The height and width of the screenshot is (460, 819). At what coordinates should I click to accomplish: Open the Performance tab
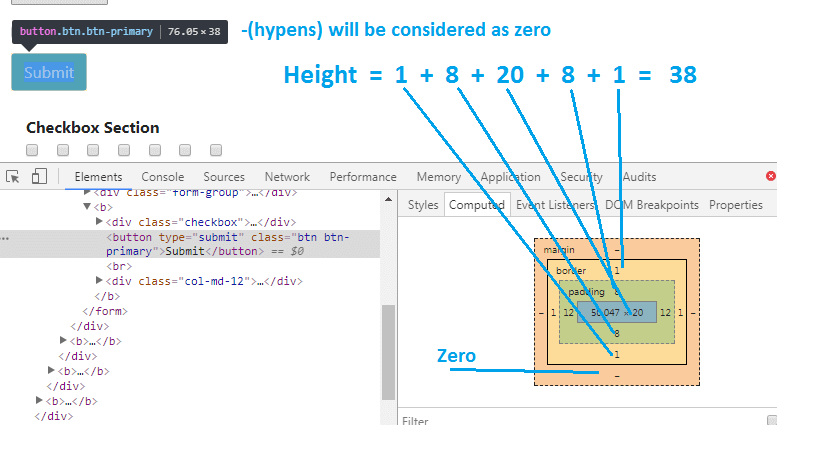click(x=363, y=177)
